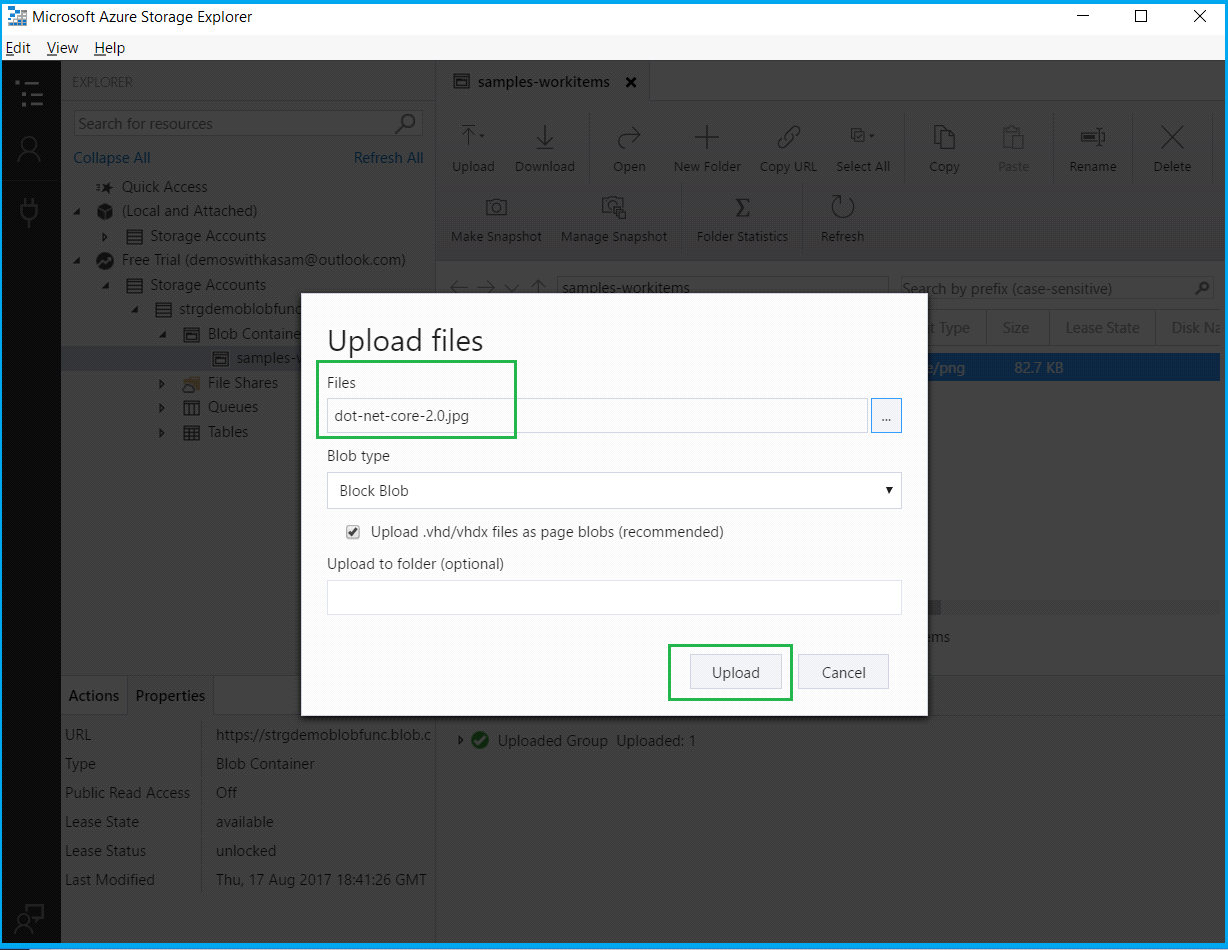Click the Last Modified value Thu, 17 Aug 2017
The height and width of the screenshot is (950, 1228).
pos(321,881)
